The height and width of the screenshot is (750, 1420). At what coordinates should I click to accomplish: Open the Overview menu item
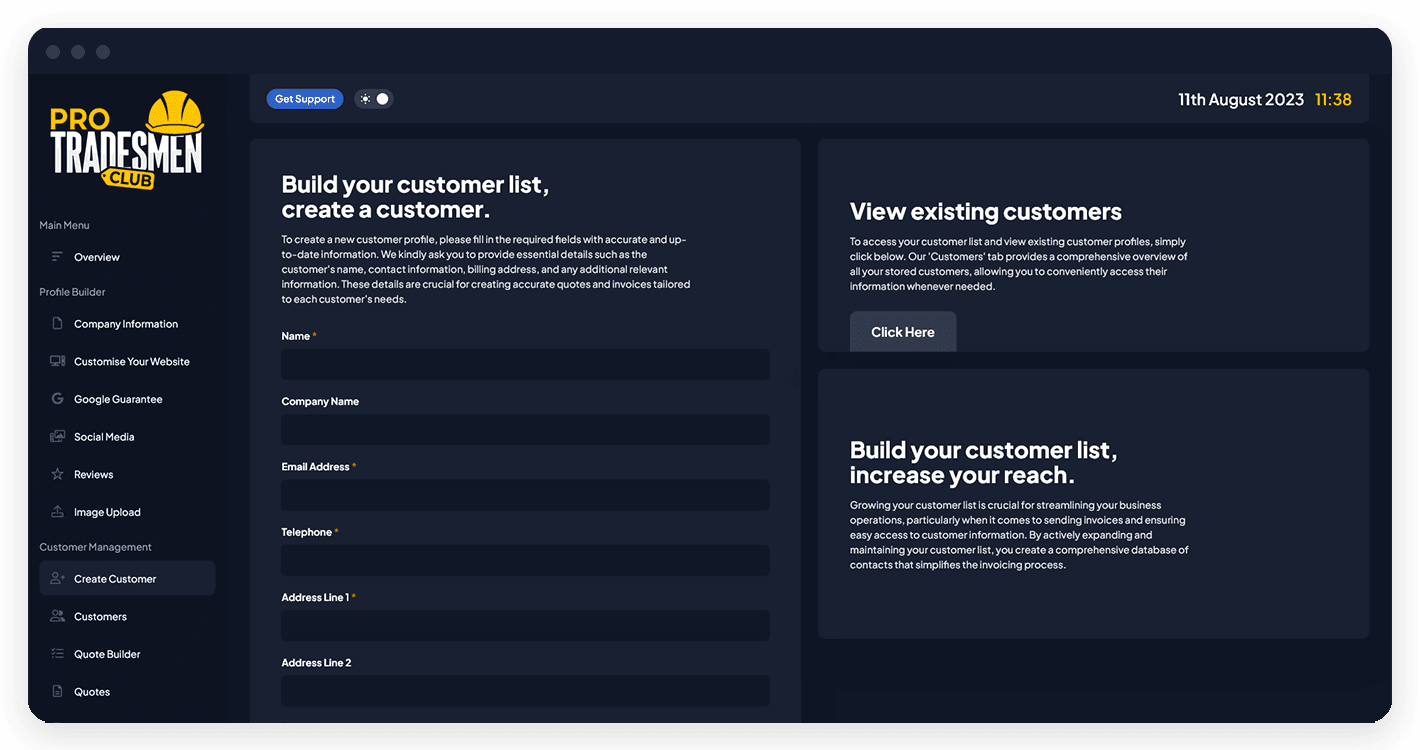(x=127, y=257)
